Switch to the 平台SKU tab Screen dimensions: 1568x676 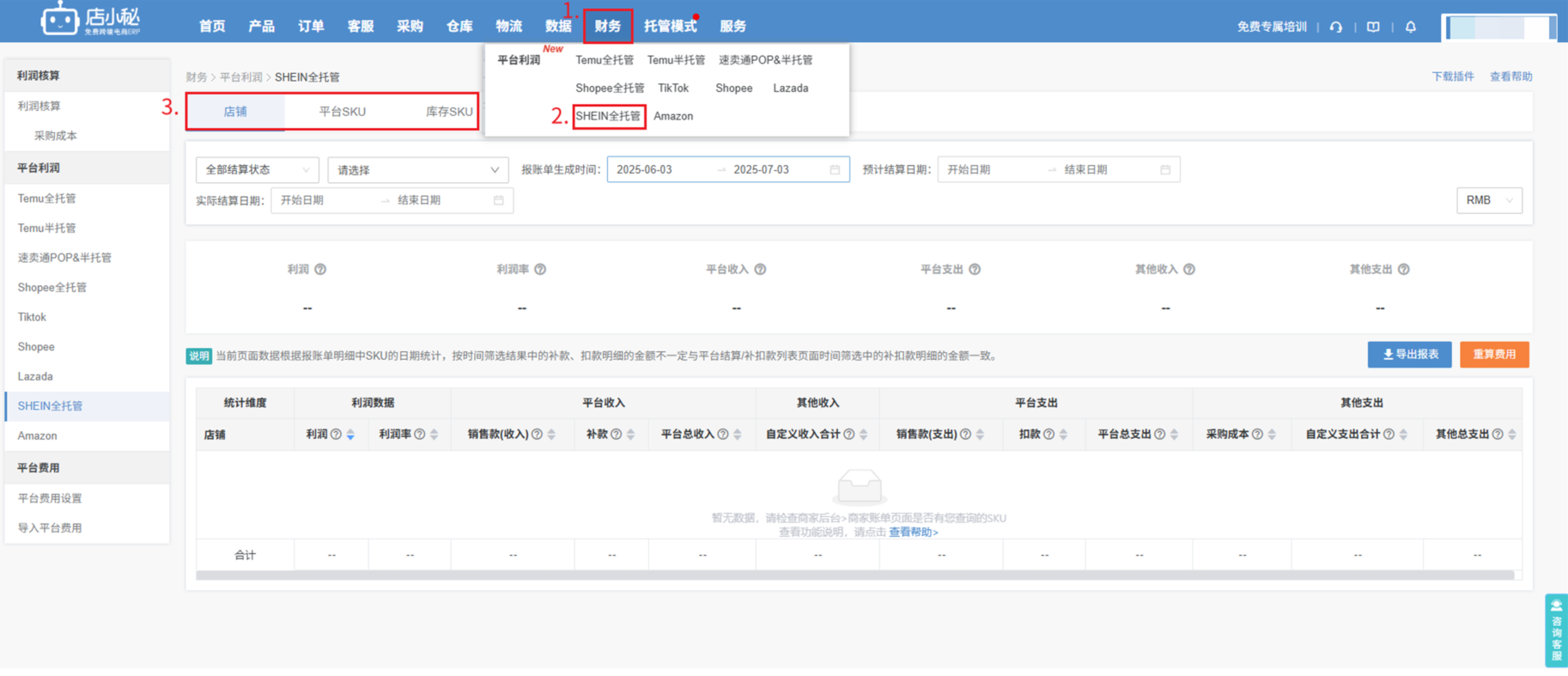tap(342, 112)
